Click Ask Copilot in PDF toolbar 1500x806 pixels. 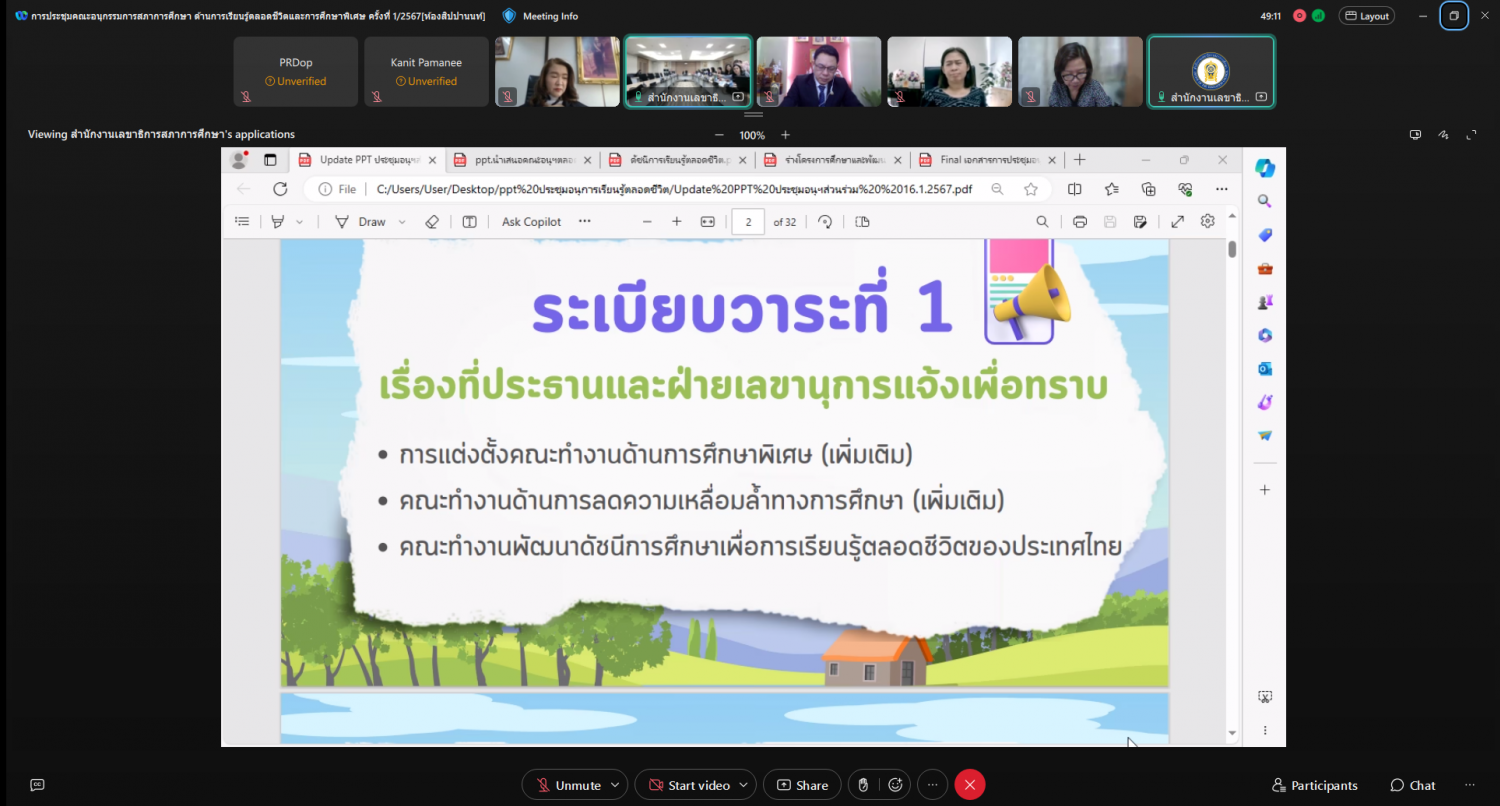[x=532, y=222]
